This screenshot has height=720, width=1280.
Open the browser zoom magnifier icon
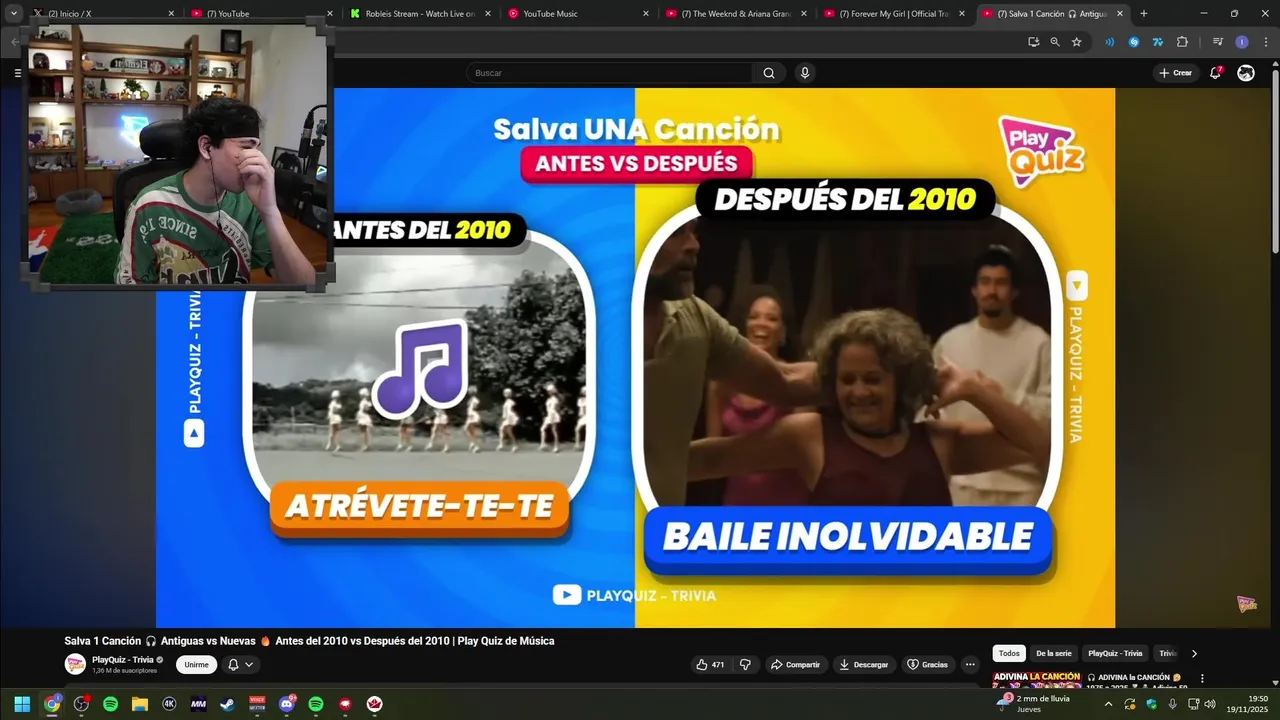1055,42
